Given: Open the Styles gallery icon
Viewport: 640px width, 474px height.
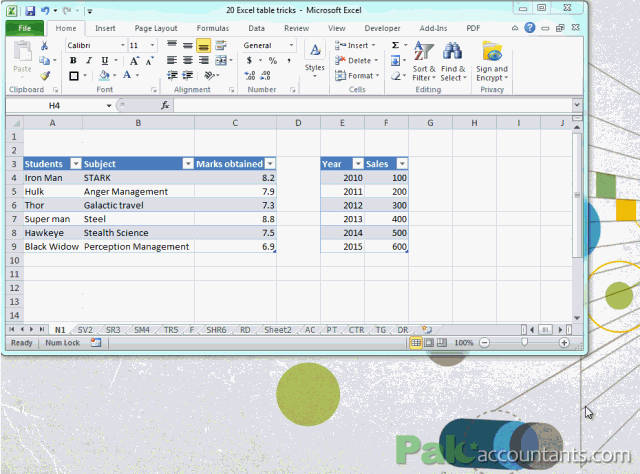Looking at the screenshot, I should click(x=315, y=61).
